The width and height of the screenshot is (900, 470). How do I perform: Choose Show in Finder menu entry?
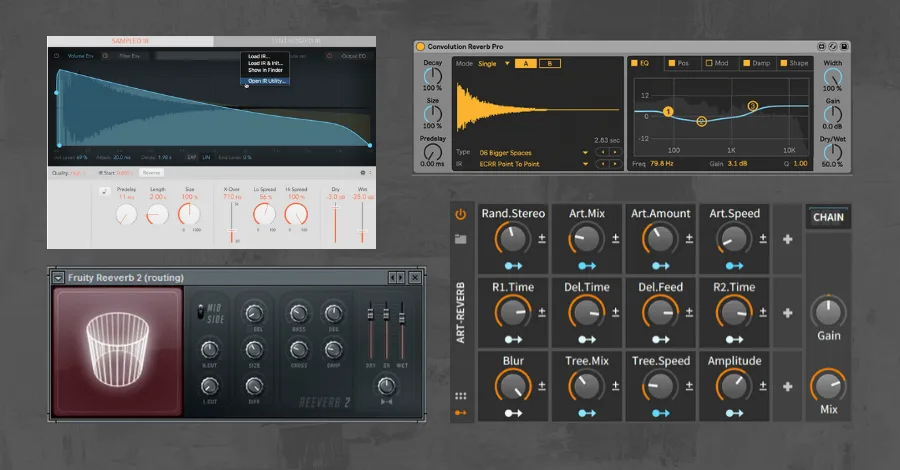click(265, 70)
